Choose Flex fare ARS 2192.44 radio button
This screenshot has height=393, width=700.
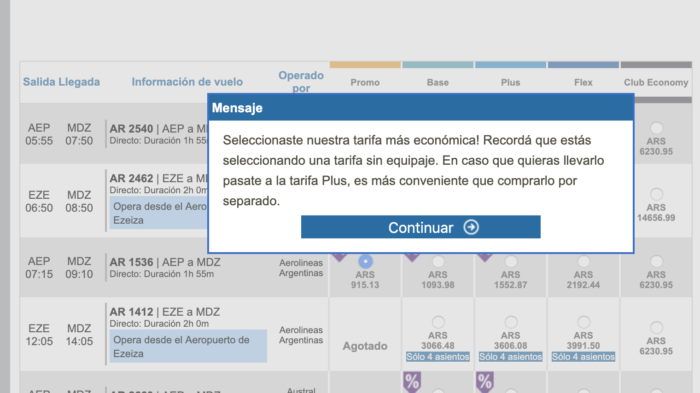[x=583, y=261]
